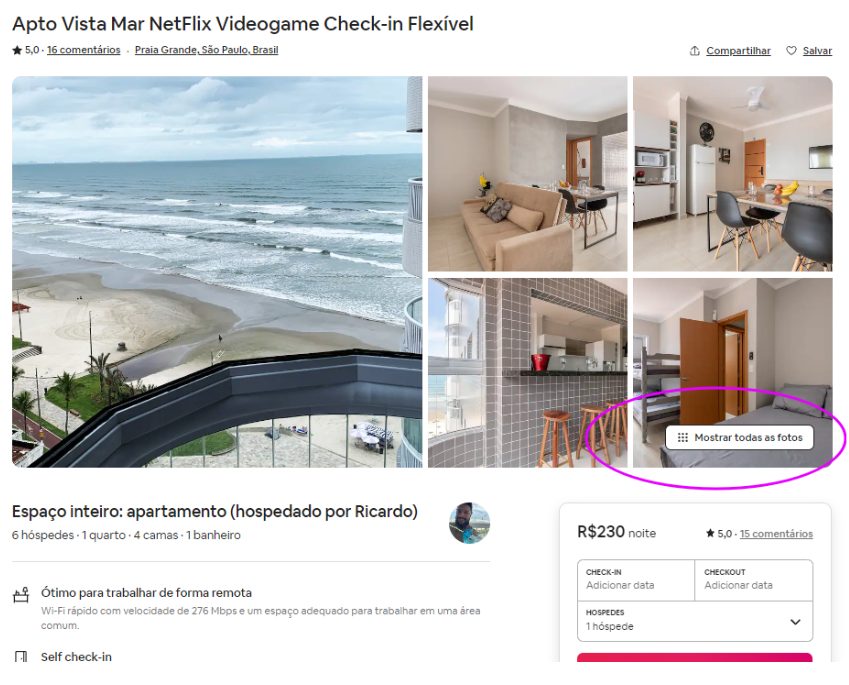Viewport: 849px width, 685px height.
Task: Open the Hóspedes guest selector field
Action: pos(695,621)
